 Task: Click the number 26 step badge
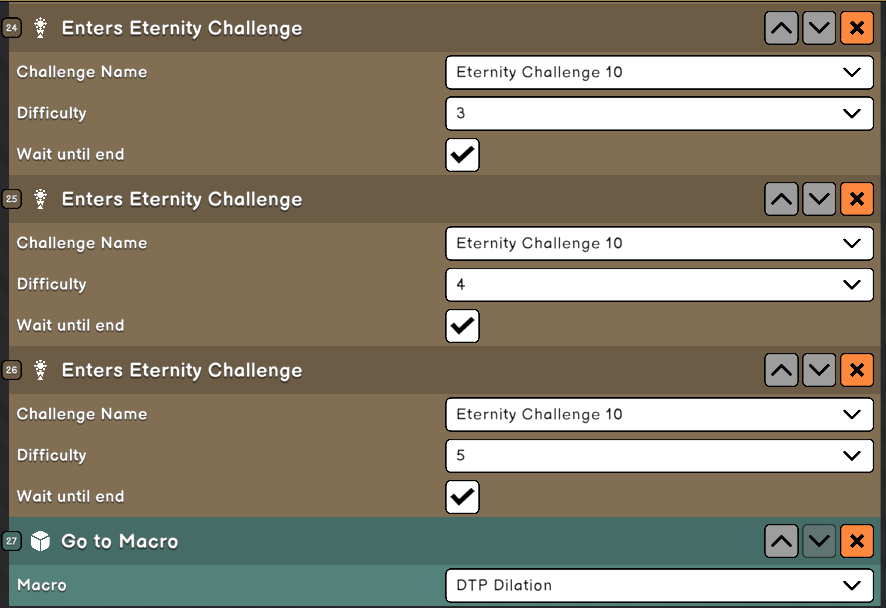(12, 371)
